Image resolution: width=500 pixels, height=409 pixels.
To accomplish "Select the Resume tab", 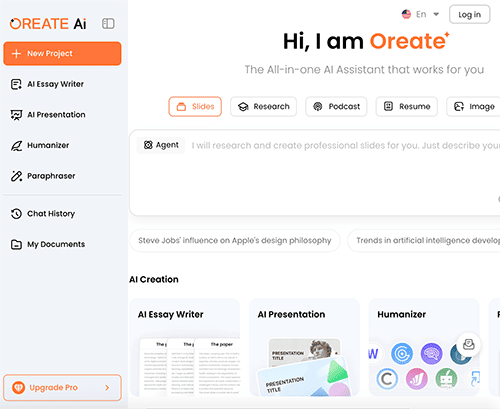I will (x=407, y=107).
